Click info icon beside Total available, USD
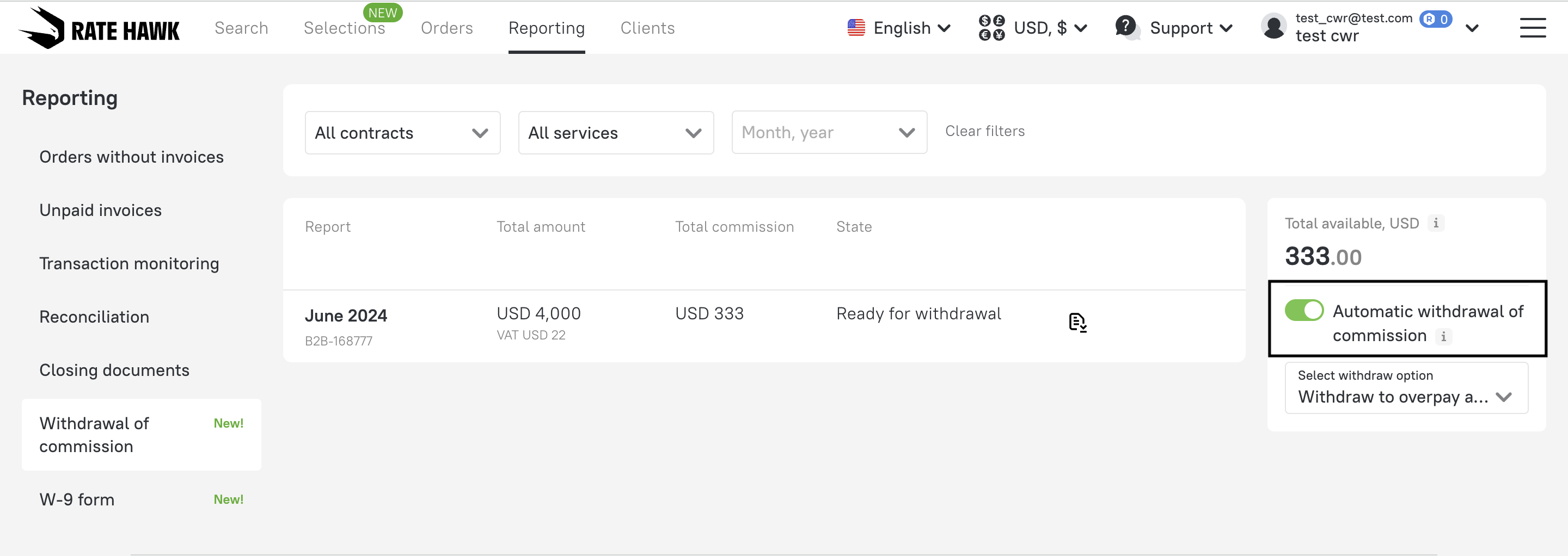Viewport: 1568px width, 556px height. 1436,223
